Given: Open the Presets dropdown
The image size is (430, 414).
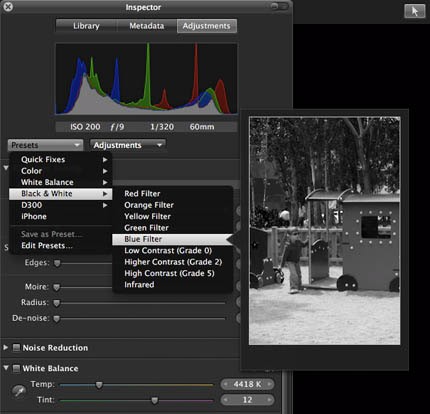Looking at the screenshot, I should [45, 145].
